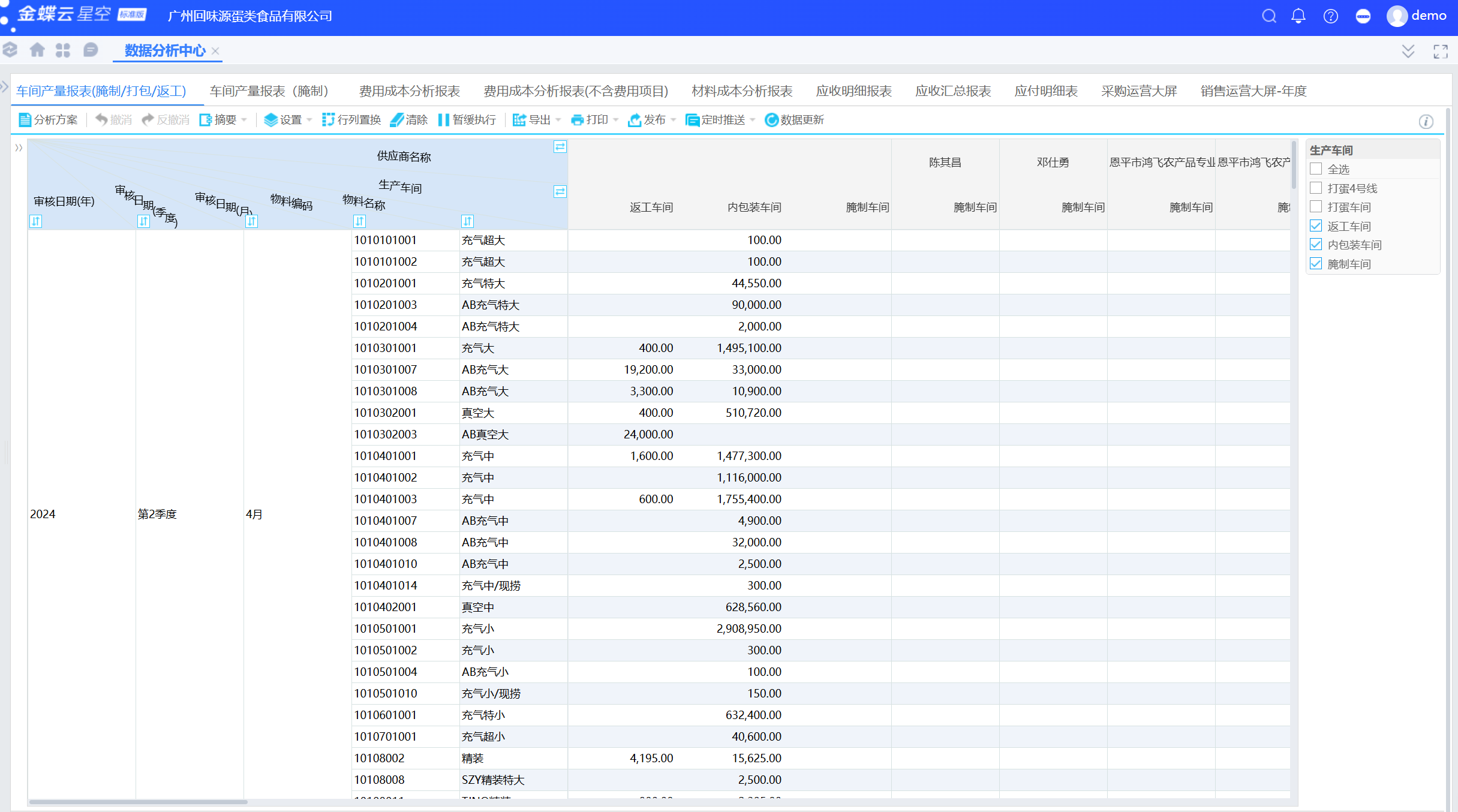Screen dimensions: 1458x812
Task: Select the 2,908,950.00 value cell
Action: coord(730,629)
